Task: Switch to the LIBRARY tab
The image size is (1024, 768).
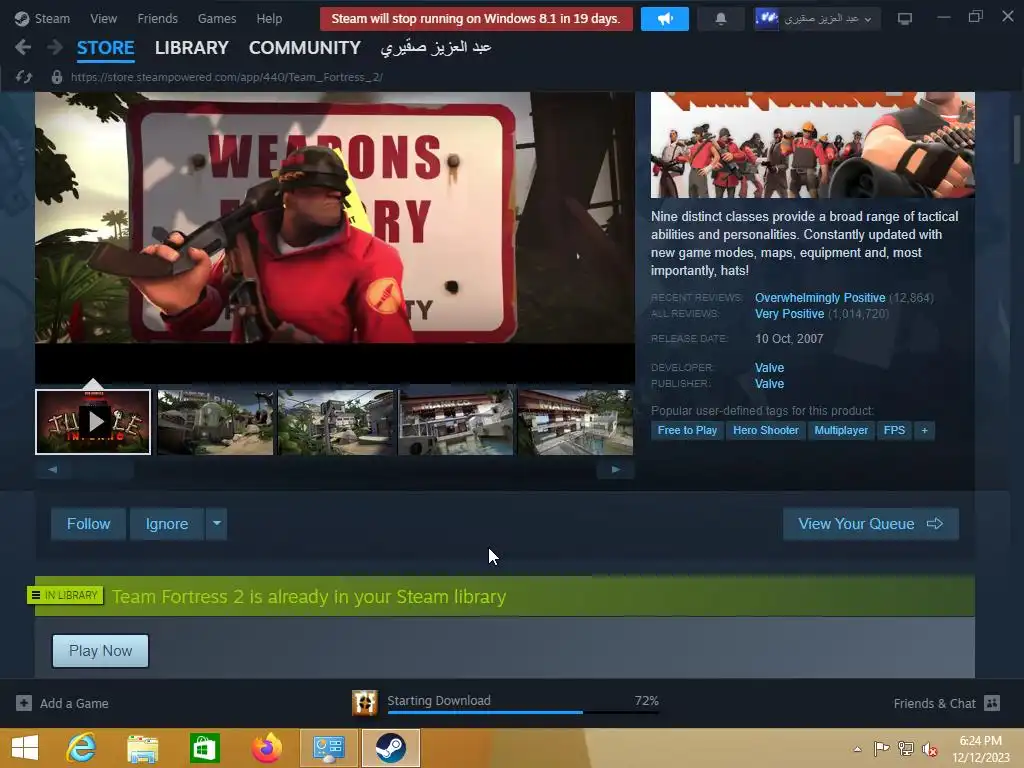Action: 191,48
